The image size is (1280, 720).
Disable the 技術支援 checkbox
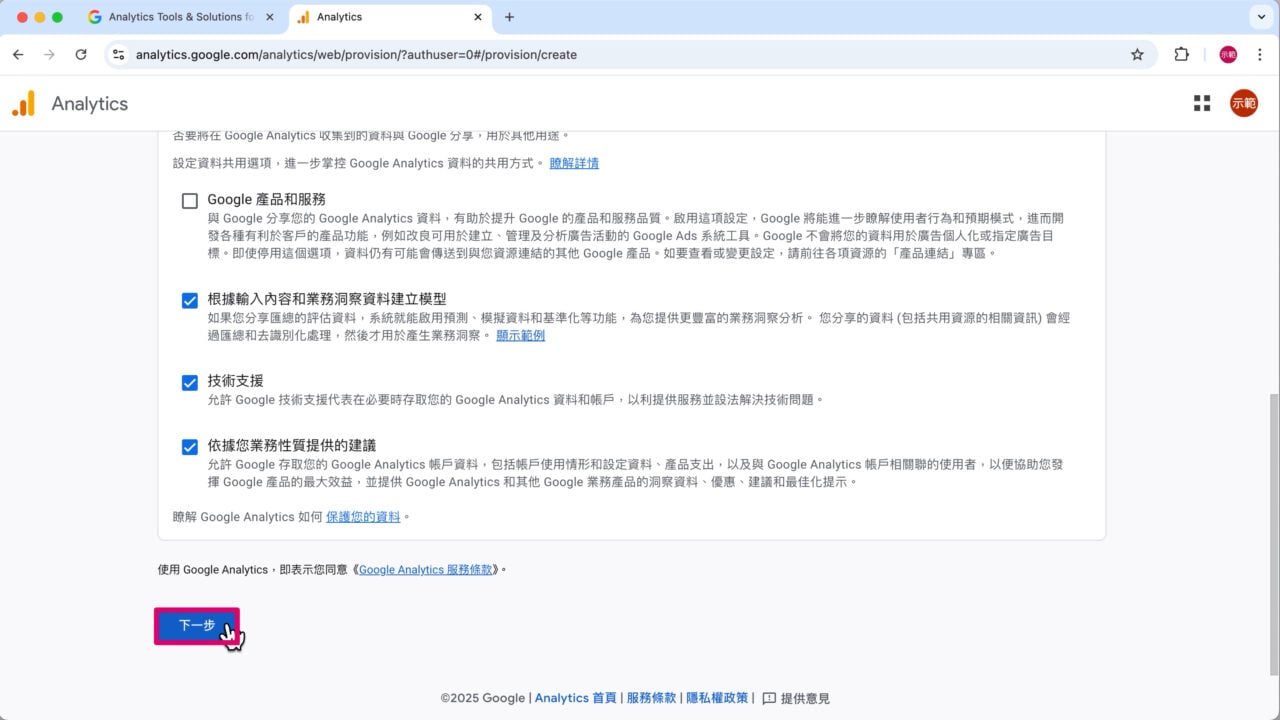coord(189,381)
